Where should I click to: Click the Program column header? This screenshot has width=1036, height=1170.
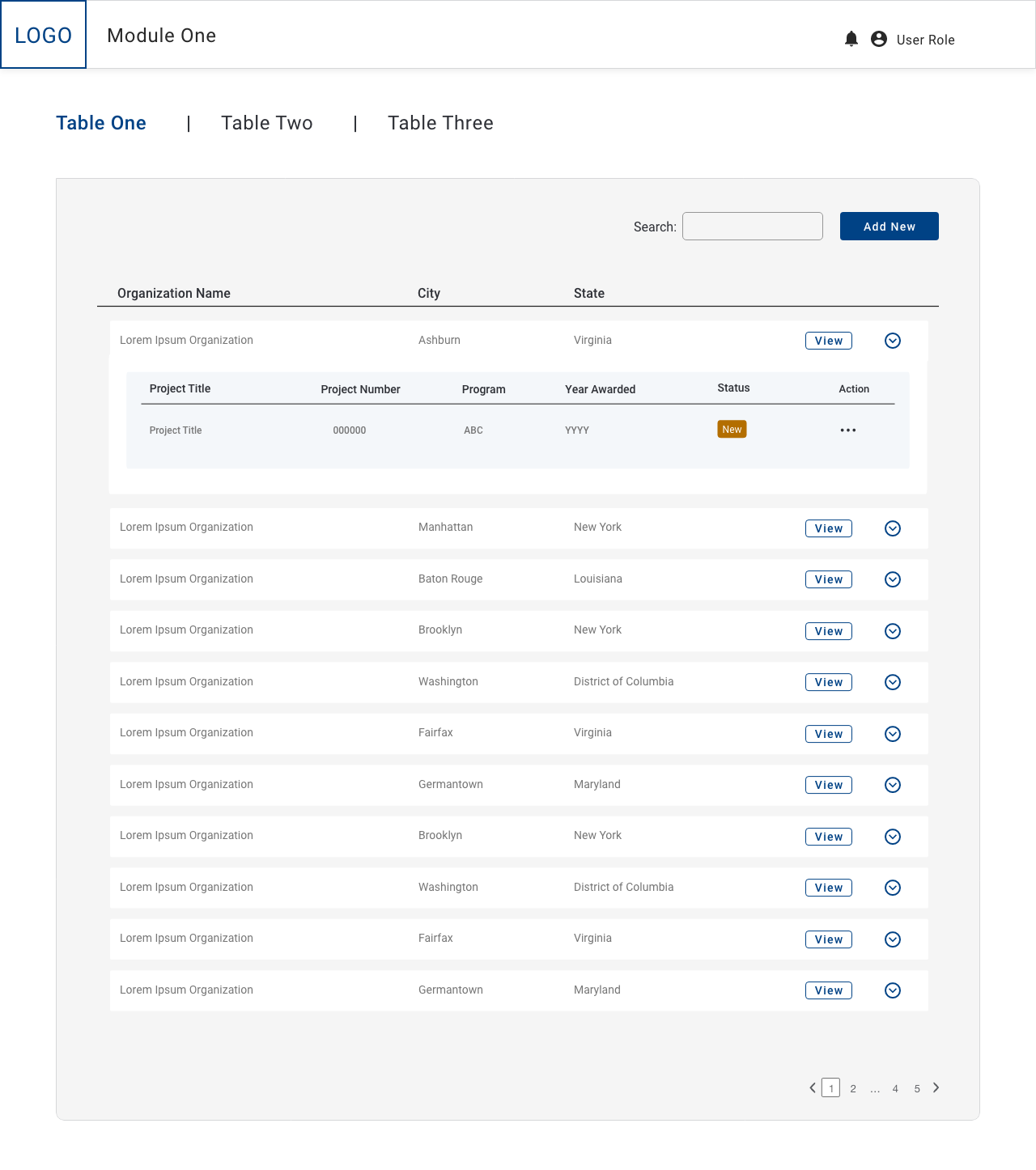point(484,389)
